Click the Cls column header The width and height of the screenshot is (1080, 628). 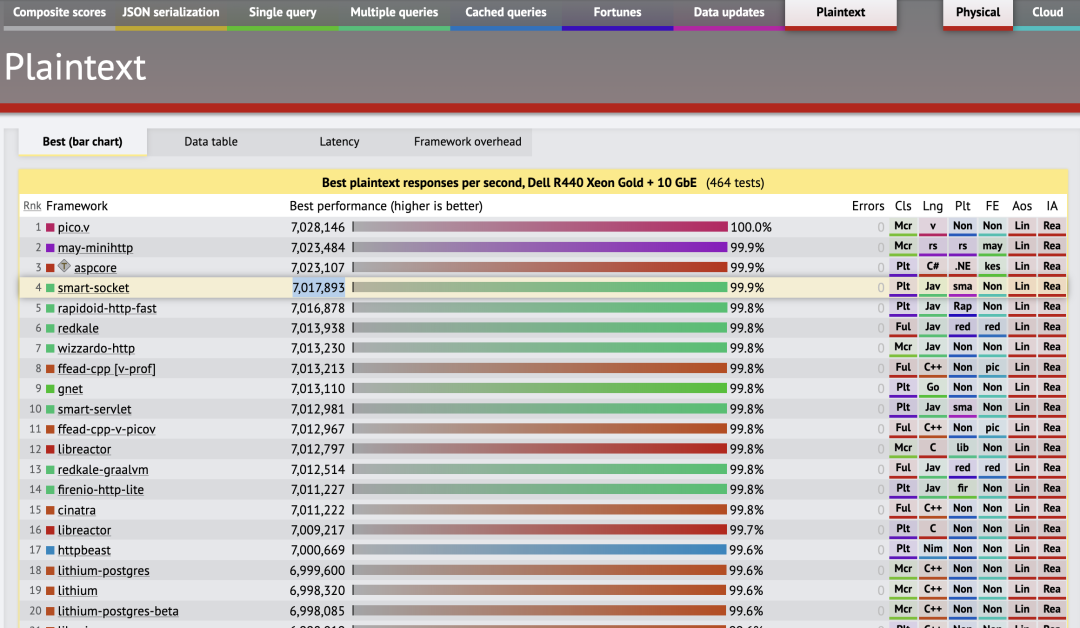point(903,206)
